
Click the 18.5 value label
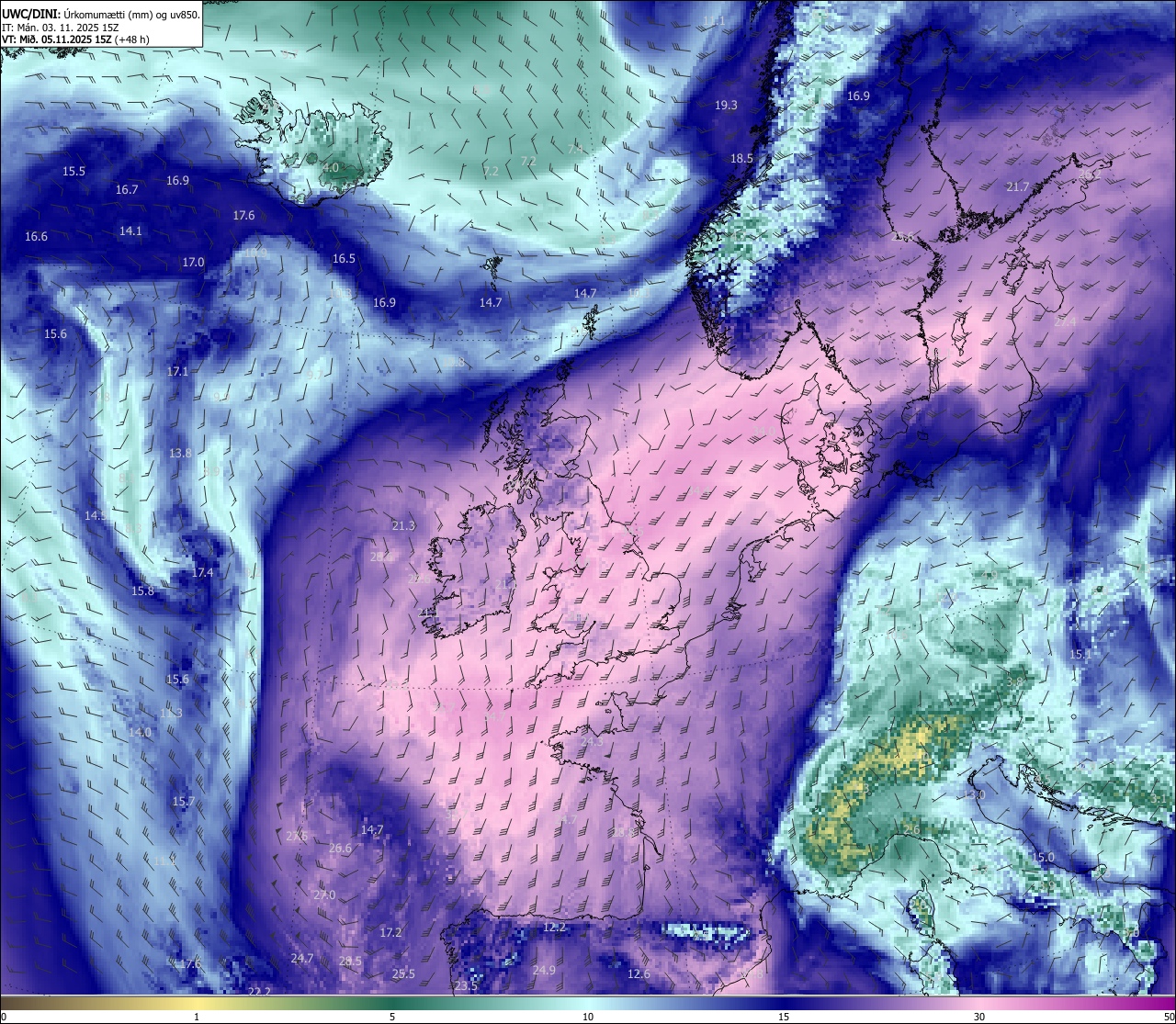click(741, 159)
